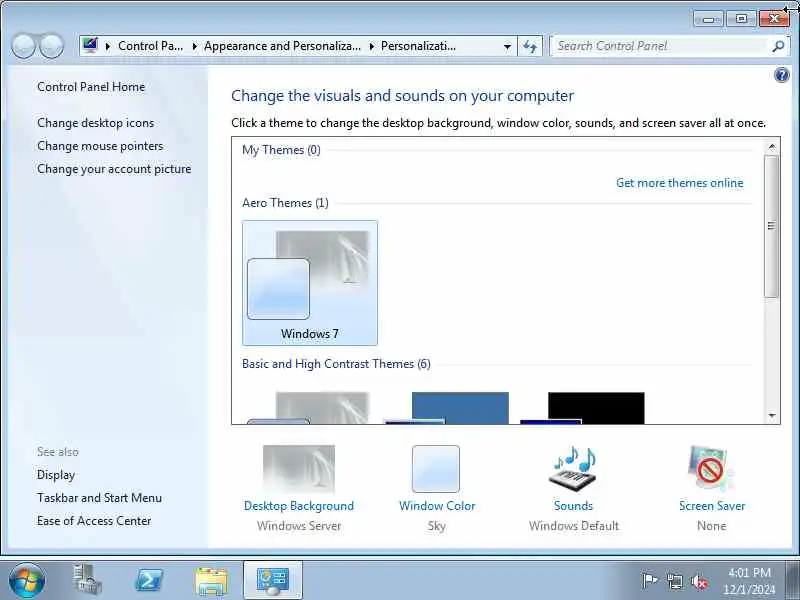The image size is (800, 600).
Task: Click the theme list scroll up arrow
Action: (771, 147)
